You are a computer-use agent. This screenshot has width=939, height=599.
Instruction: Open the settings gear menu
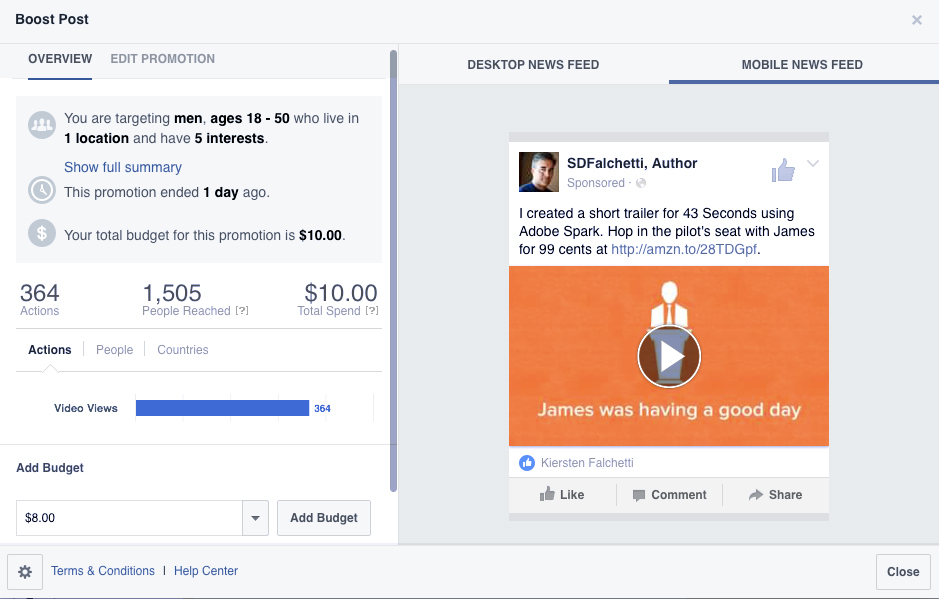tap(25, 571)
